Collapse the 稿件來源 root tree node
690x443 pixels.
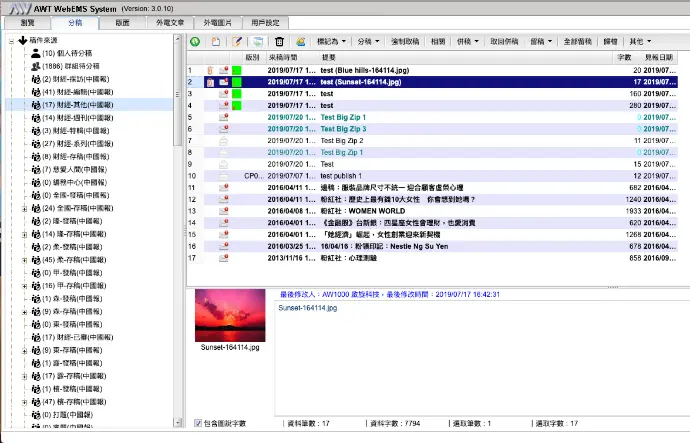(x=10, y=41)
